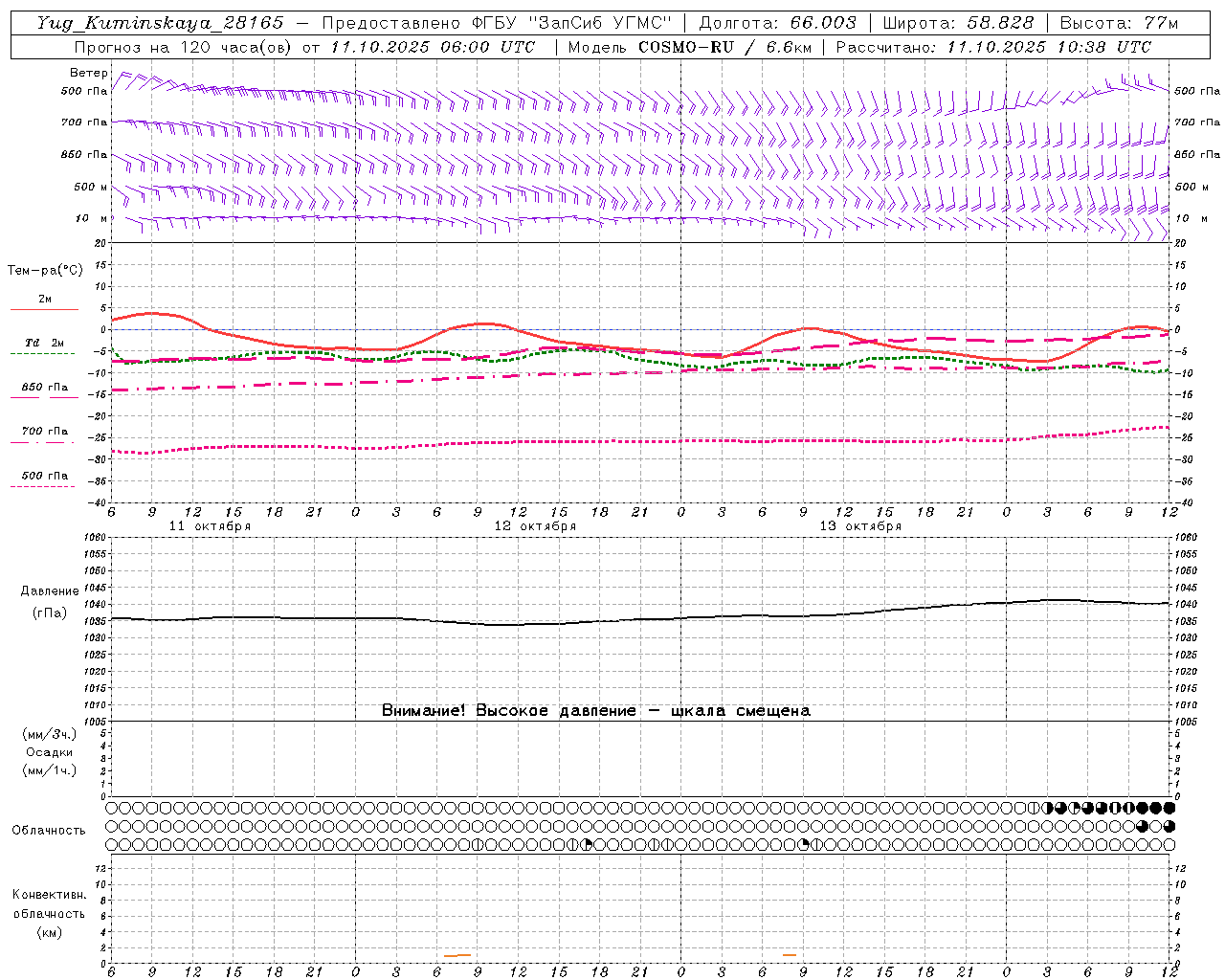Click the red line sample under 2м legend
1225x980 pixels.
point(44,310)
